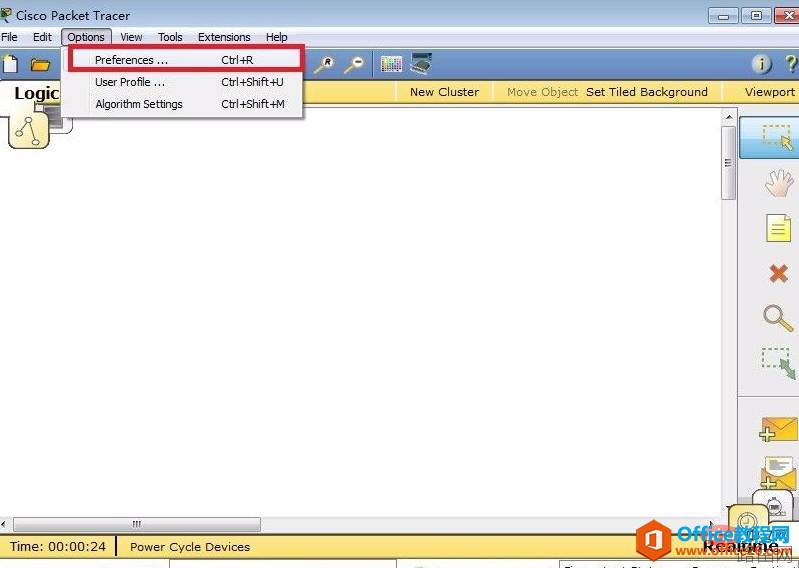Open the Help menu
The width and height of the screenshot is (799, 568).
277,37
